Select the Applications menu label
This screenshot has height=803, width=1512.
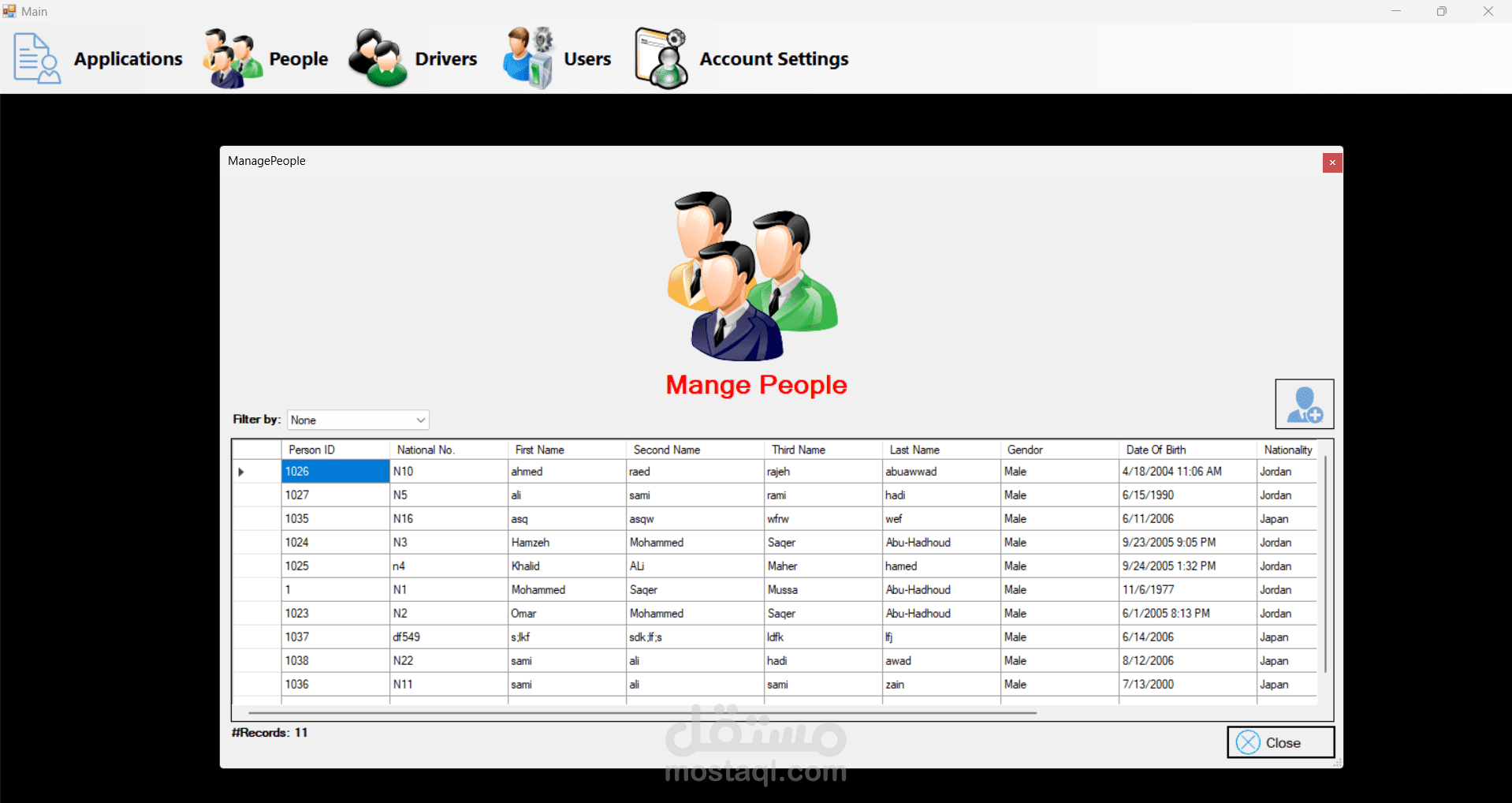[x=128, y=59]
